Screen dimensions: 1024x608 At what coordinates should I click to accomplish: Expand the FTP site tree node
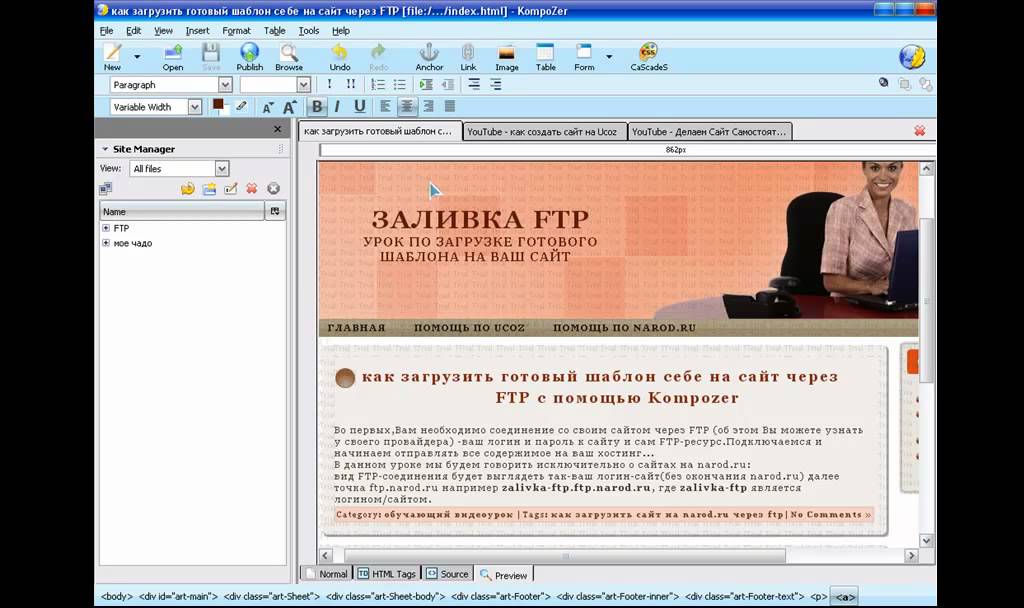pyautogui.click(x=106, y=228)
